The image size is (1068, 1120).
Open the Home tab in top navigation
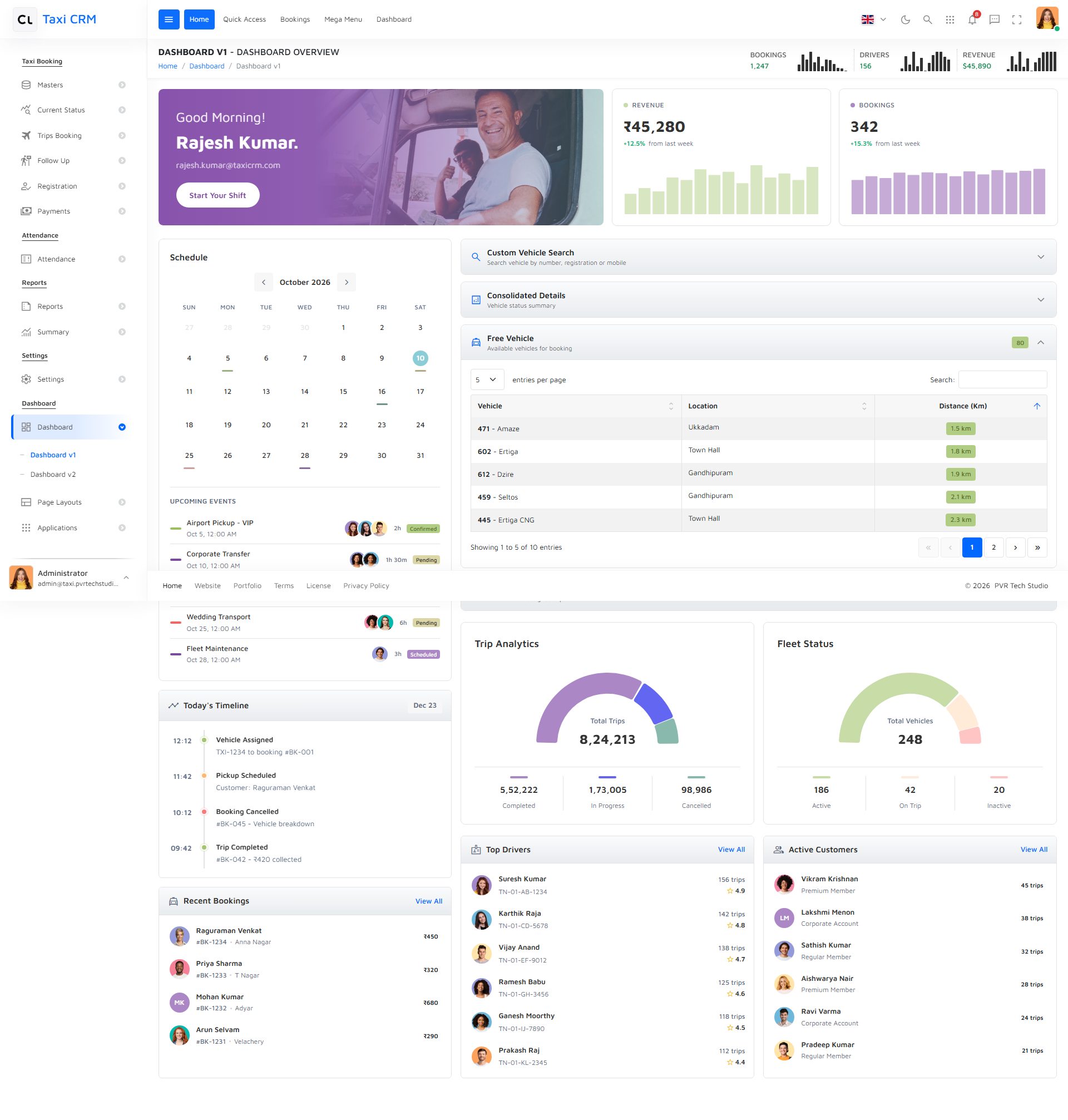click(x=199, y=19)
